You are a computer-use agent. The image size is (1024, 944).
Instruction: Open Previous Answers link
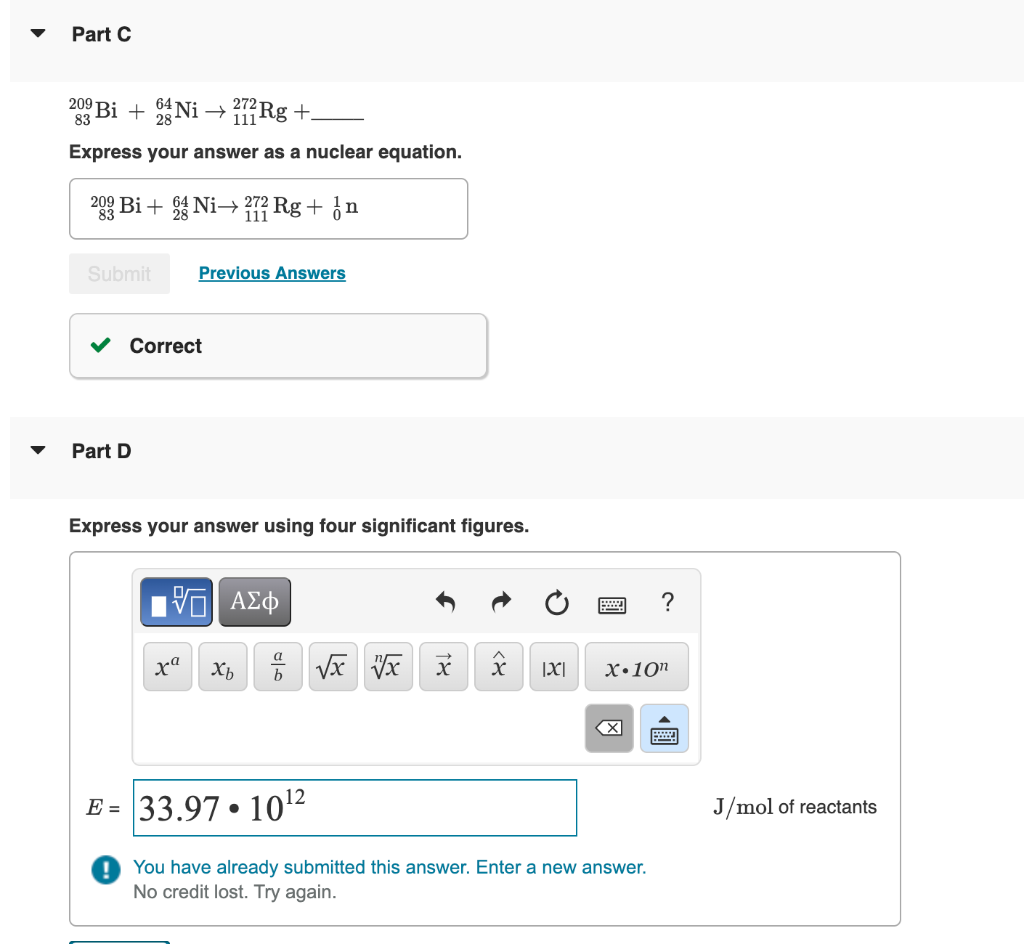tap(272, 272)
